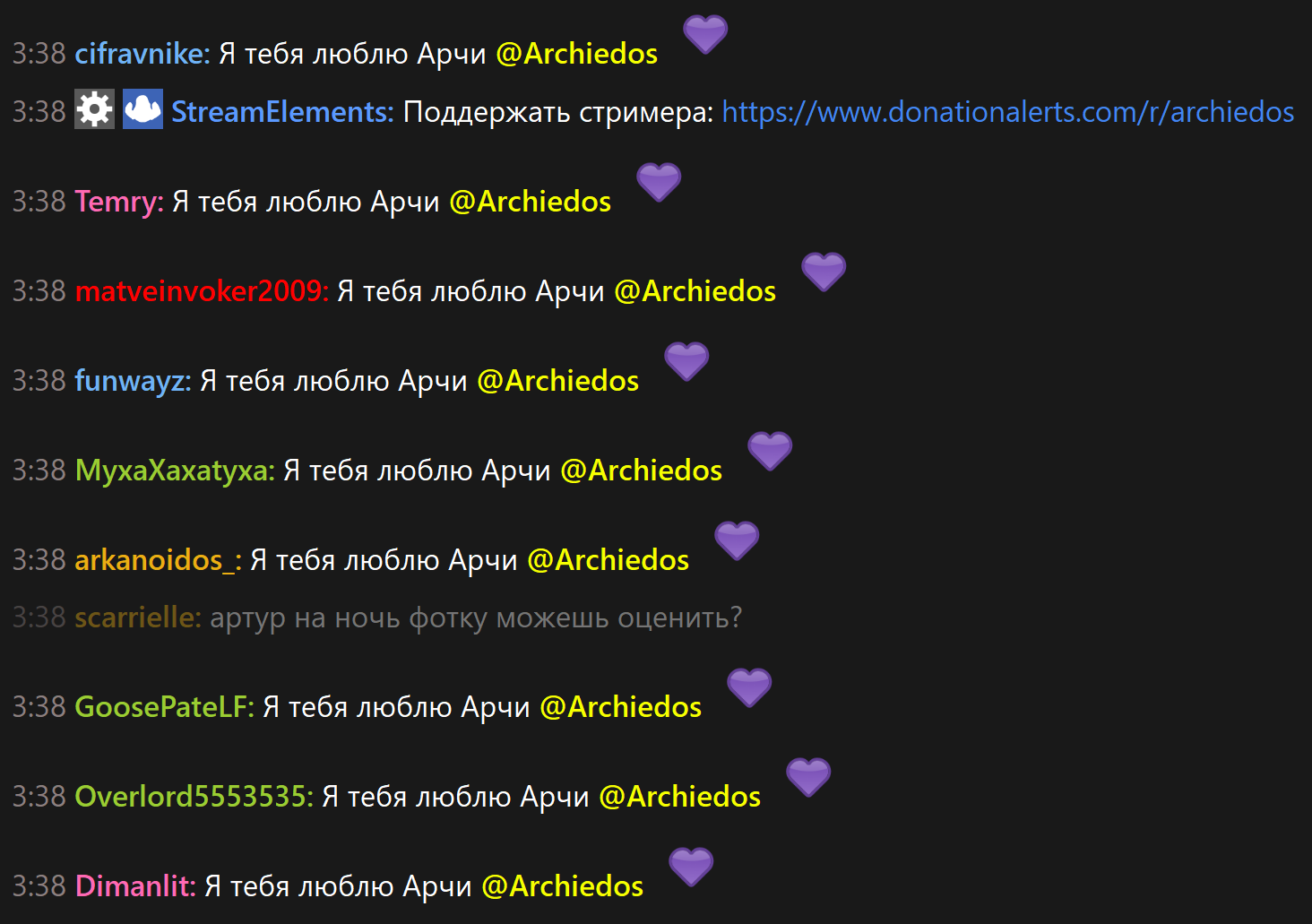1312x924 pixels.
Task: Click the scarrielle username
Action: pos(138,617)
